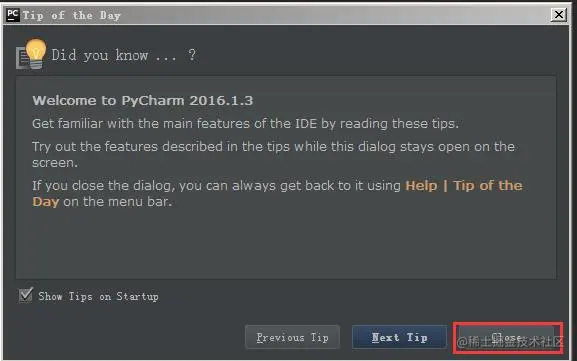
Task: Click the X in the title bar
Action: point(559,15)
